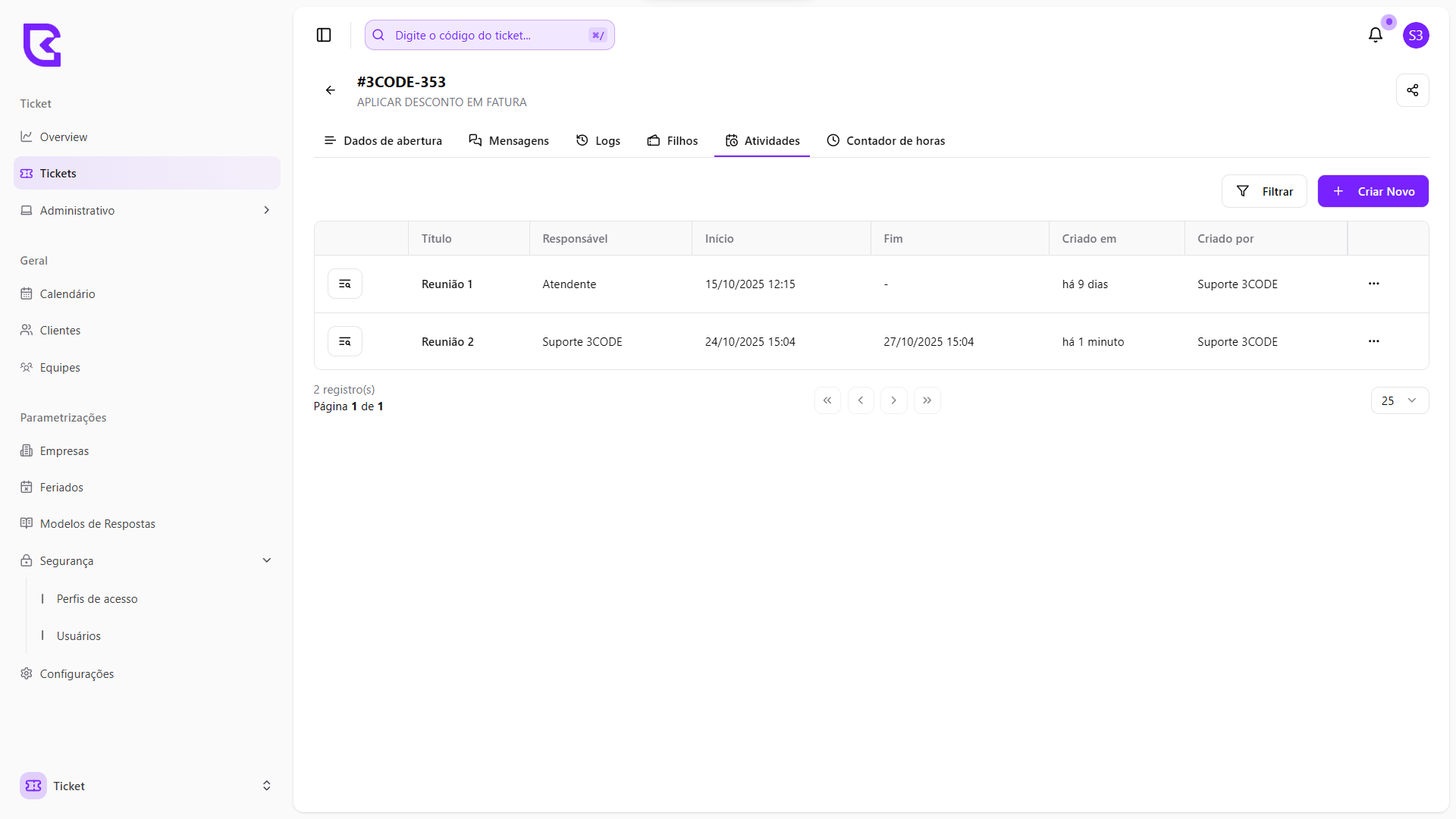
Task: Click the Criar Novo button
Action: (x=1373, y=191)
